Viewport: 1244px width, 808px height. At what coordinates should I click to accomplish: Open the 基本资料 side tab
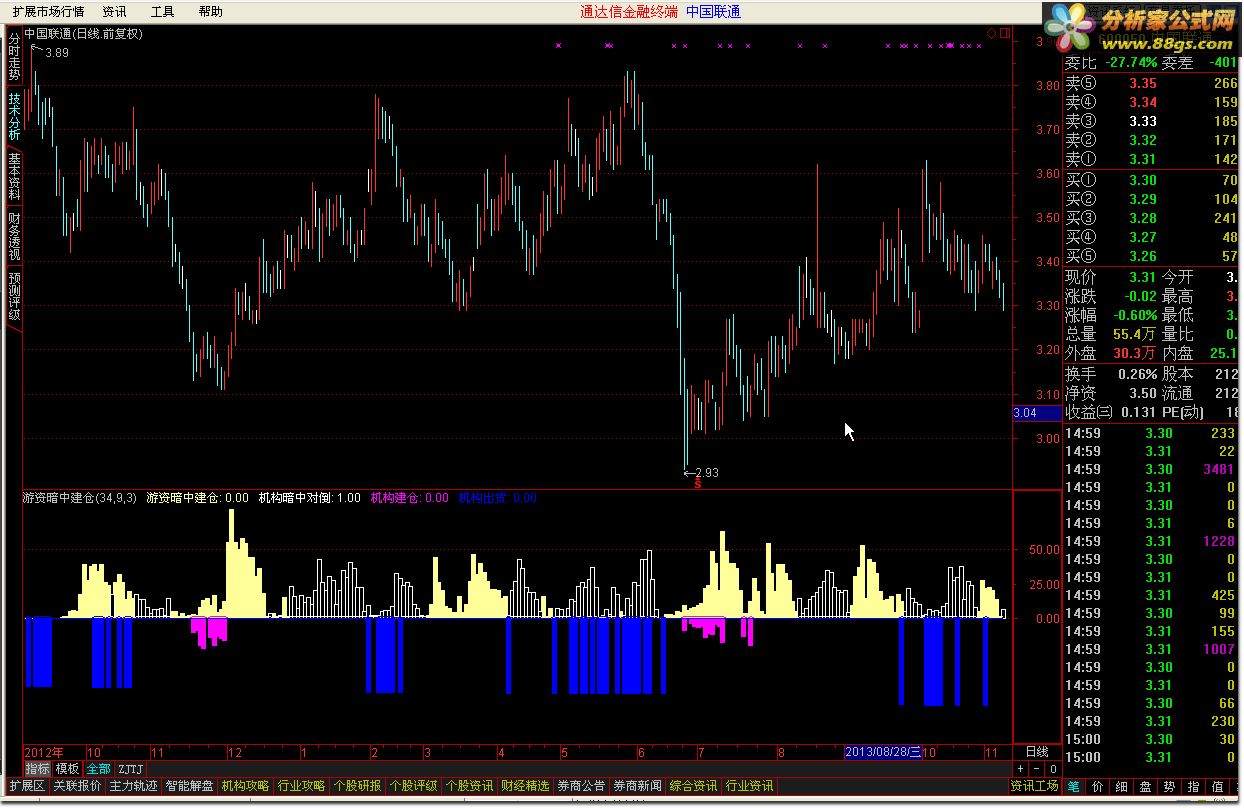[x=14, y=176]
